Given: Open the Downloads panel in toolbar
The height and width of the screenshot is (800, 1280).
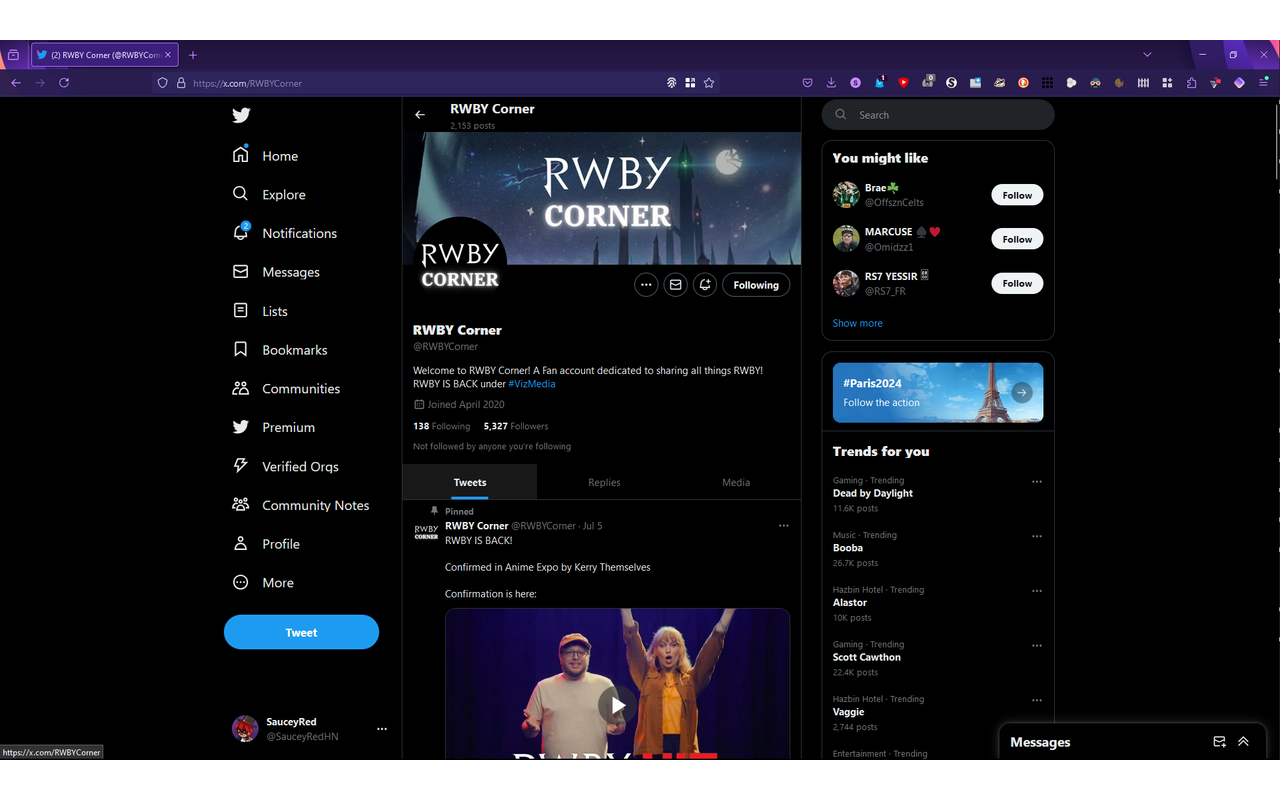Looking at the screenshot, I should pyautogui.click(x=831, y=83).
